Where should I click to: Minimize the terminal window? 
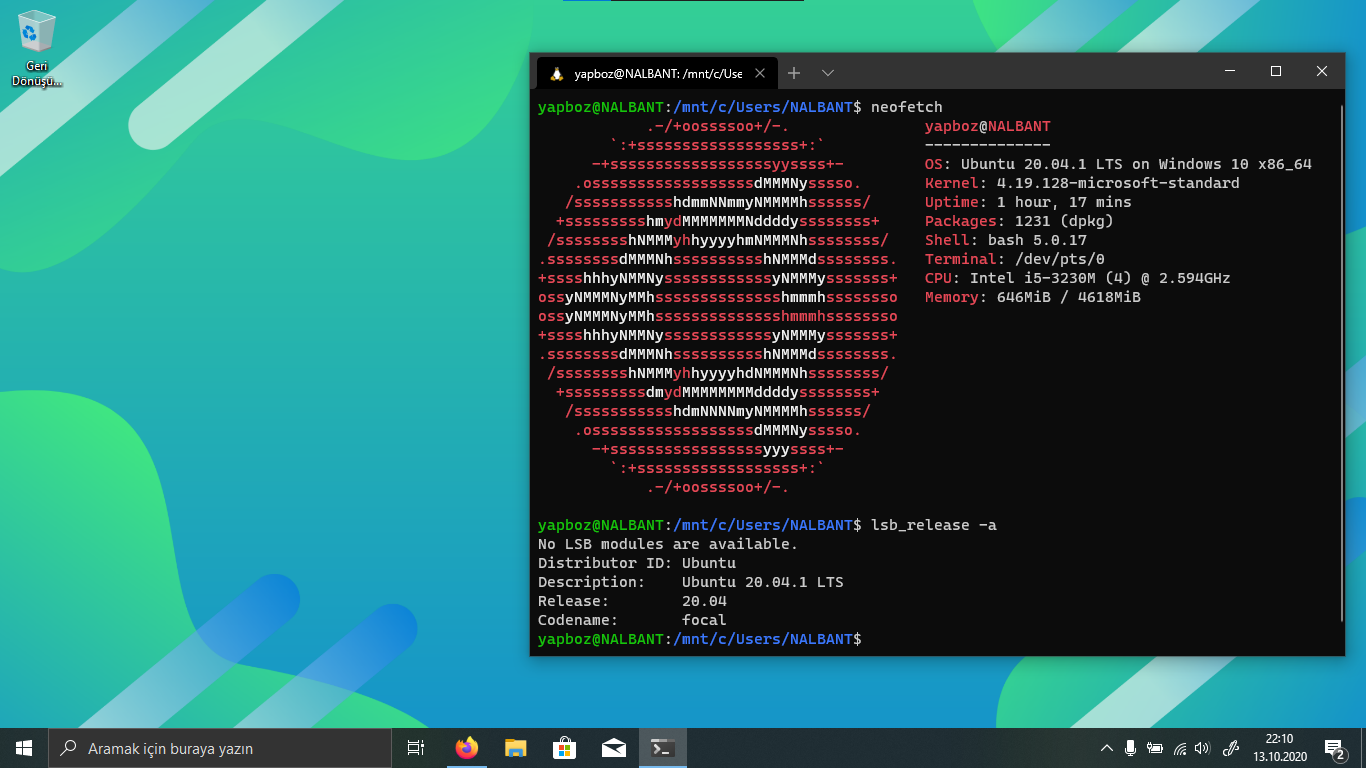[1230, 71]
